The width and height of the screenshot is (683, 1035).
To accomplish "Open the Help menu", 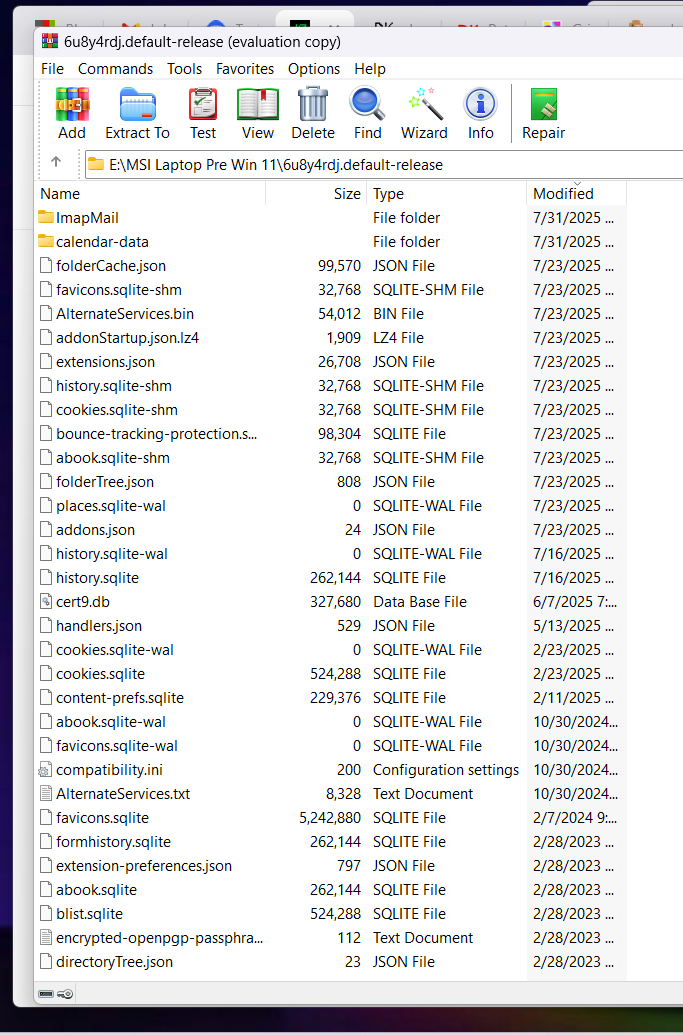I will 370,69.
